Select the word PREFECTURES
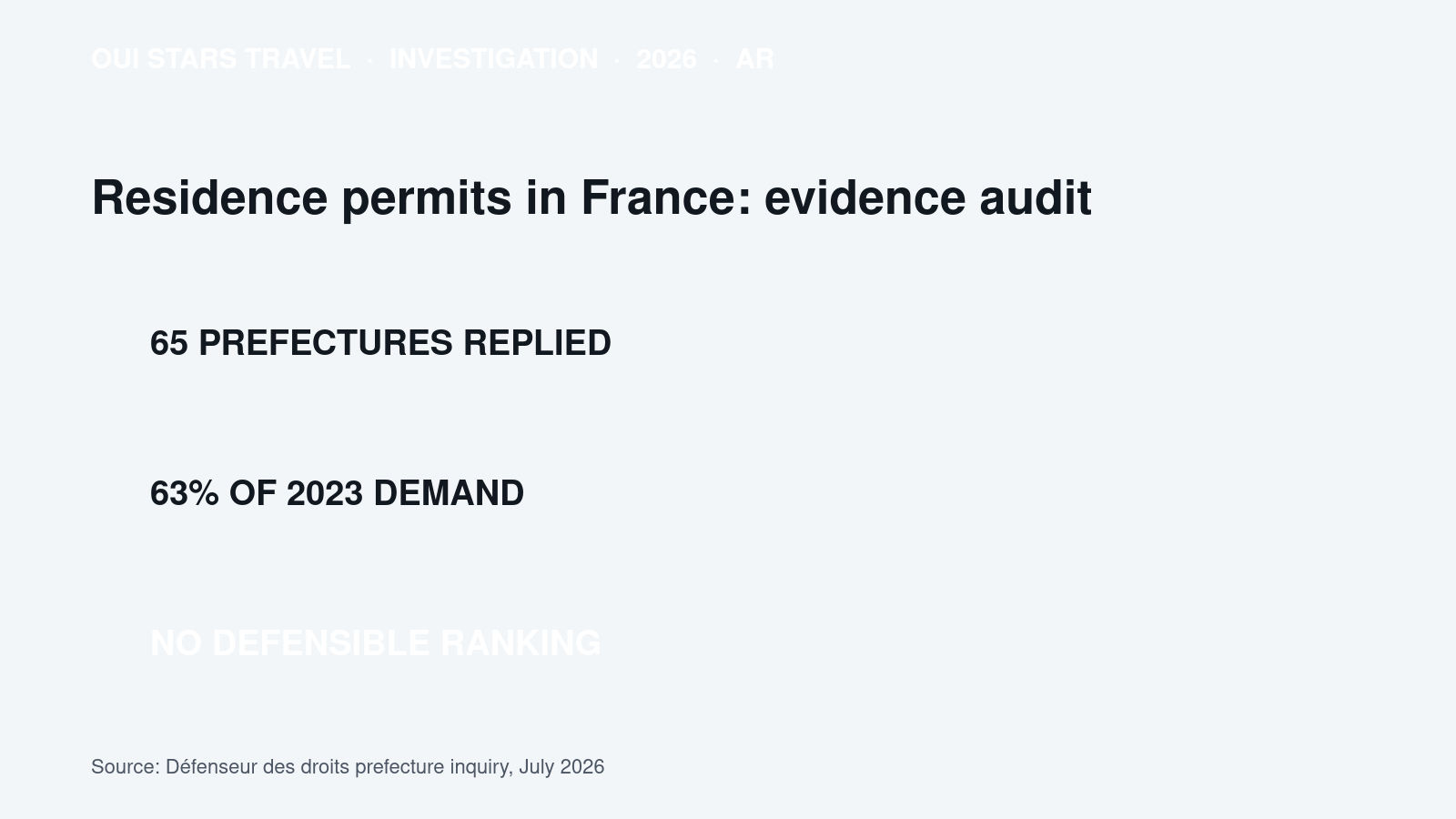 (x=325, y=343)
